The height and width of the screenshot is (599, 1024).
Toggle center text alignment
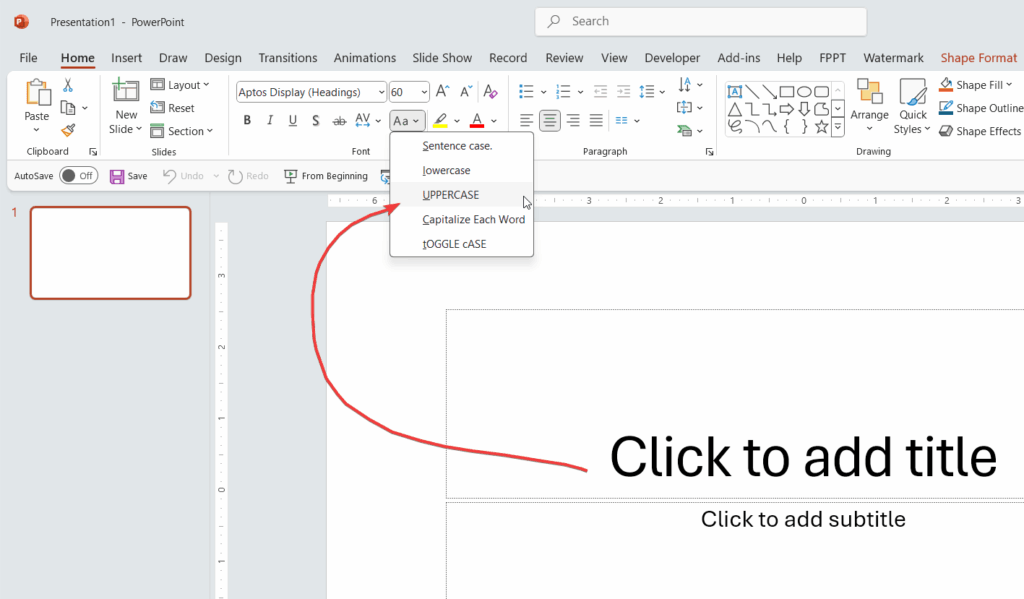pyautogui.click(x=550, y=121)
